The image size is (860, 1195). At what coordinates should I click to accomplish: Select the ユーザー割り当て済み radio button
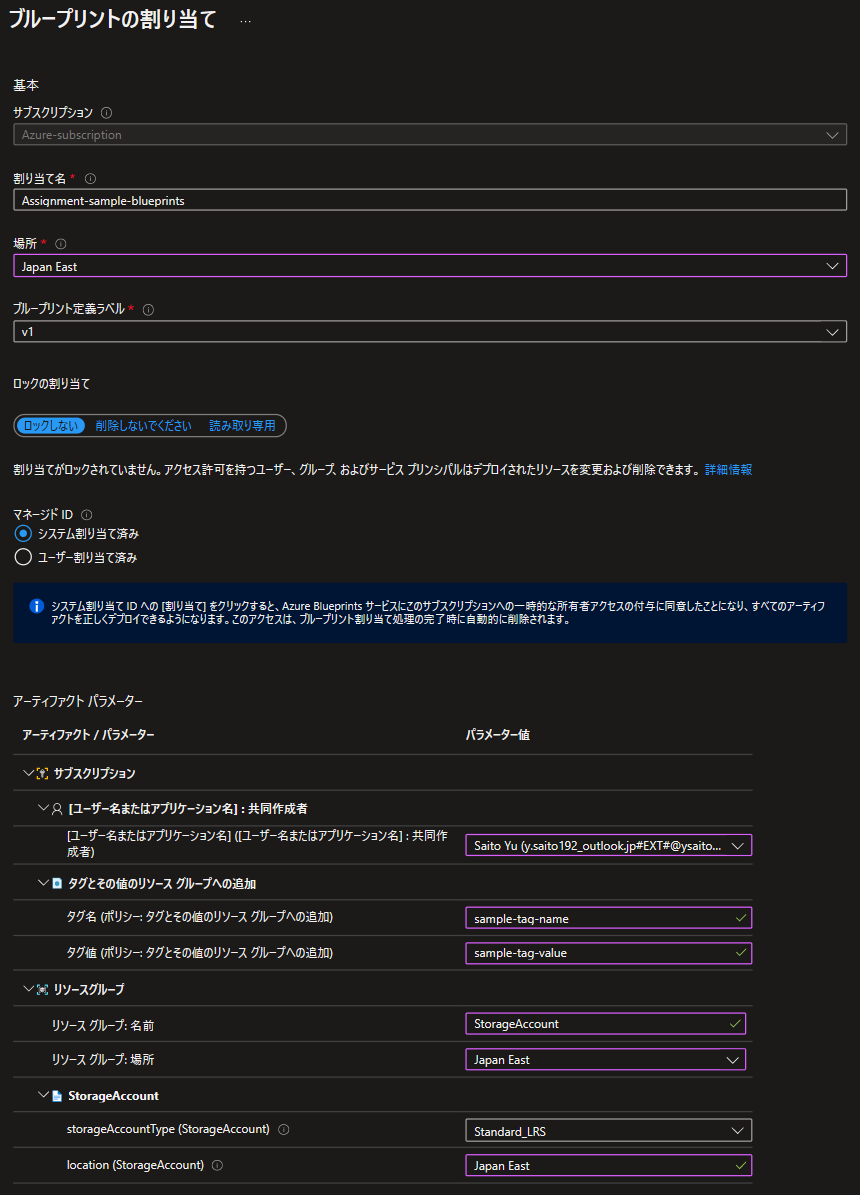tap(24, 557)
